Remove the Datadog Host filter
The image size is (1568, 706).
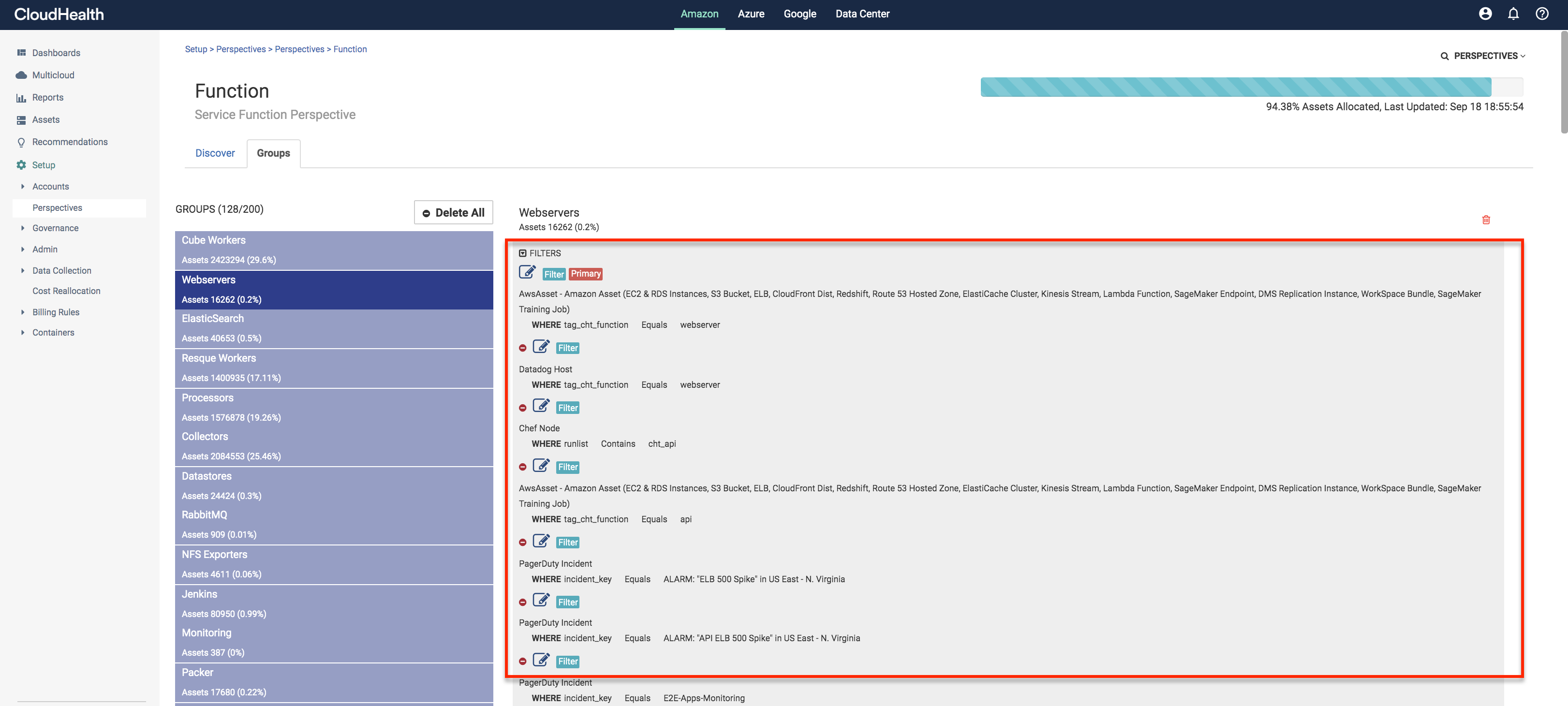coord(522,348)
